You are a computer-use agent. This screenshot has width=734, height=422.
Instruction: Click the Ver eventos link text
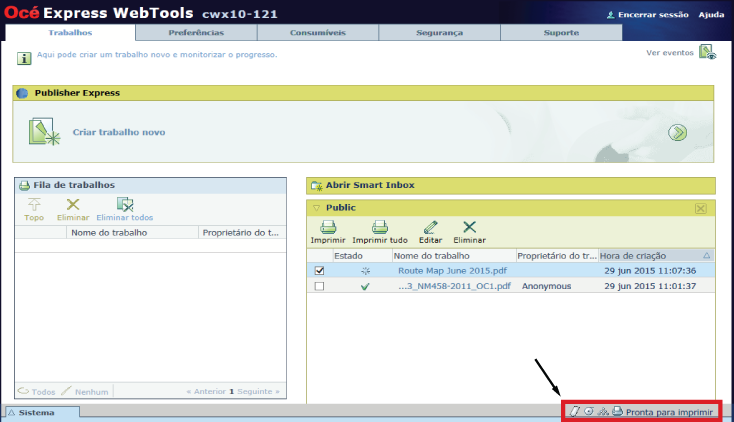670,52
